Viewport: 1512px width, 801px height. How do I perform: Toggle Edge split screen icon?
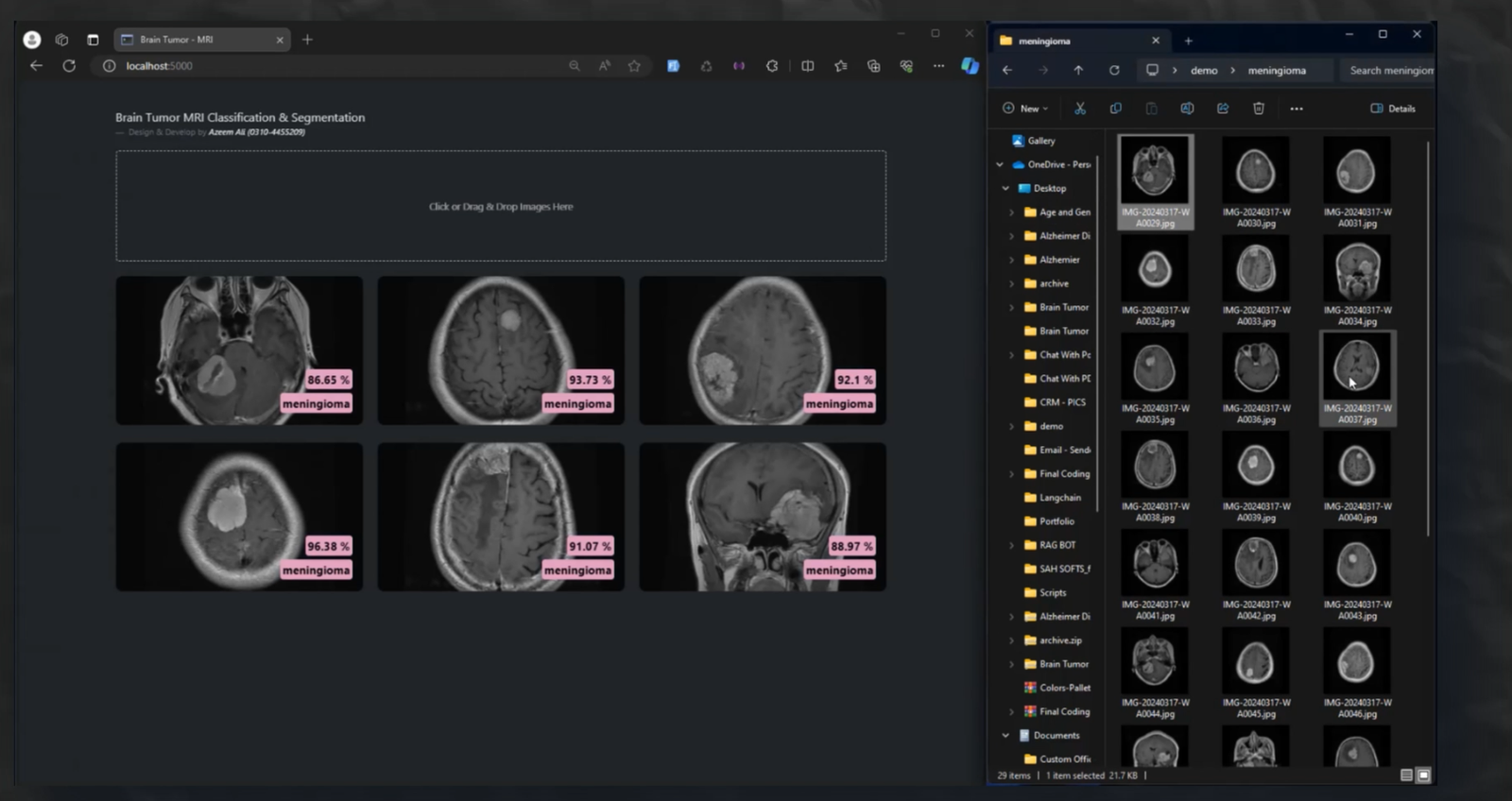coord(807,66)
